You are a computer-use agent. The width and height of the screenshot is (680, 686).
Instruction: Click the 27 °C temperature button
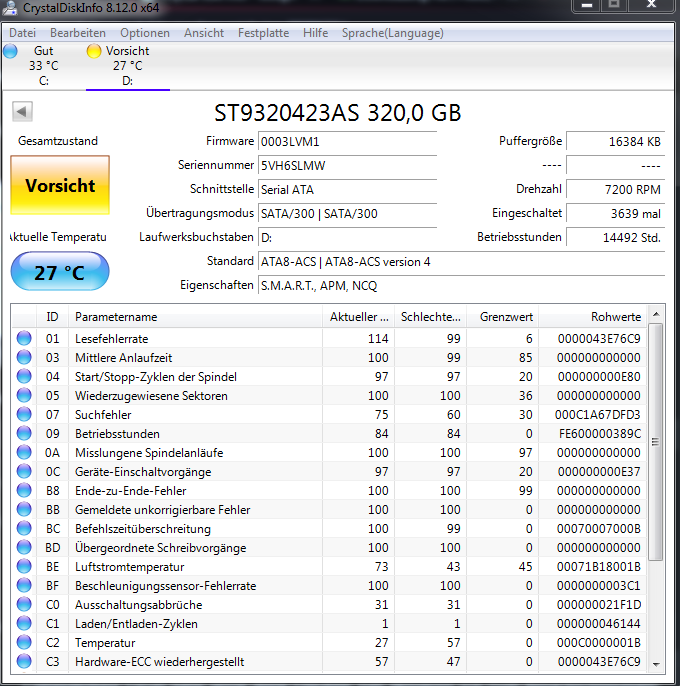[60, 271]
